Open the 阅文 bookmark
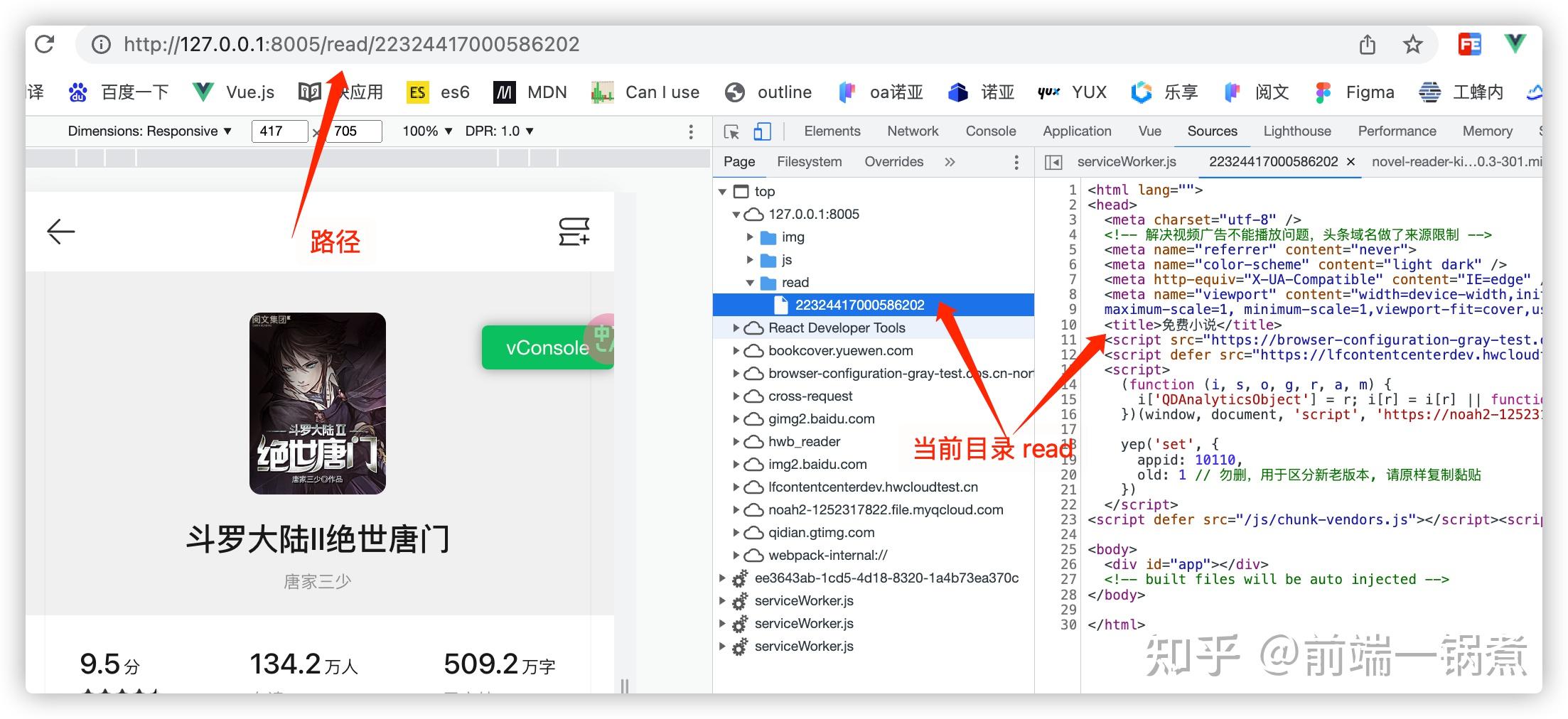Viewport: 1568px width, 719px height. tap(1256, 92)
